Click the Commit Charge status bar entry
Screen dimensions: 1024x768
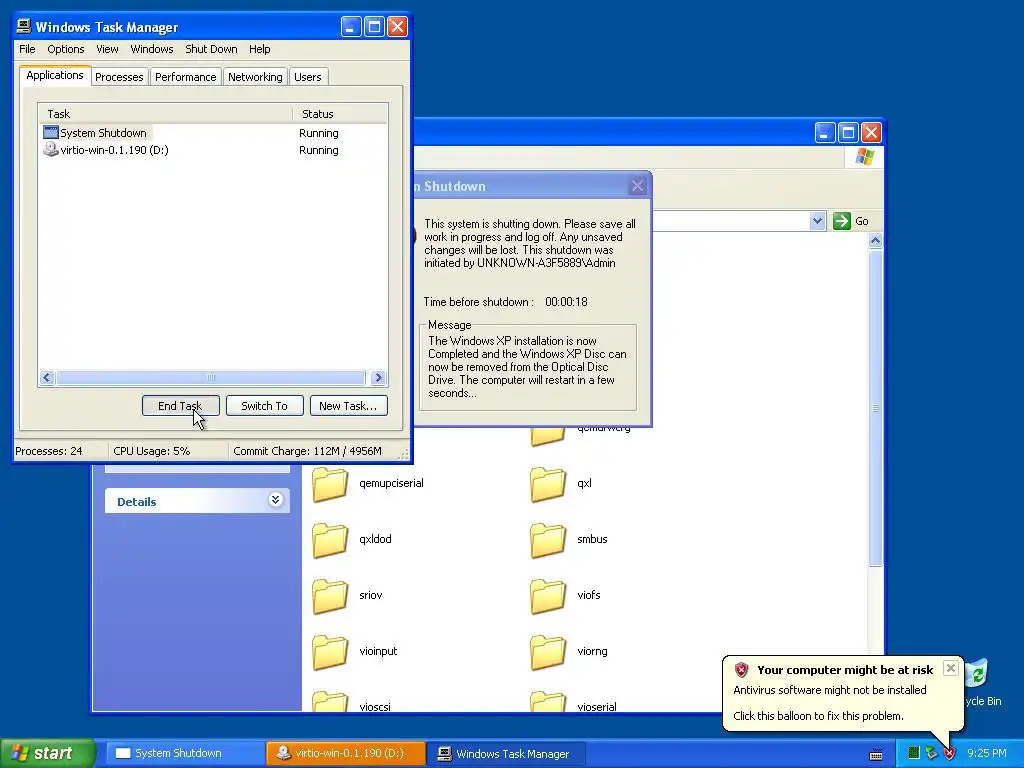315,451
